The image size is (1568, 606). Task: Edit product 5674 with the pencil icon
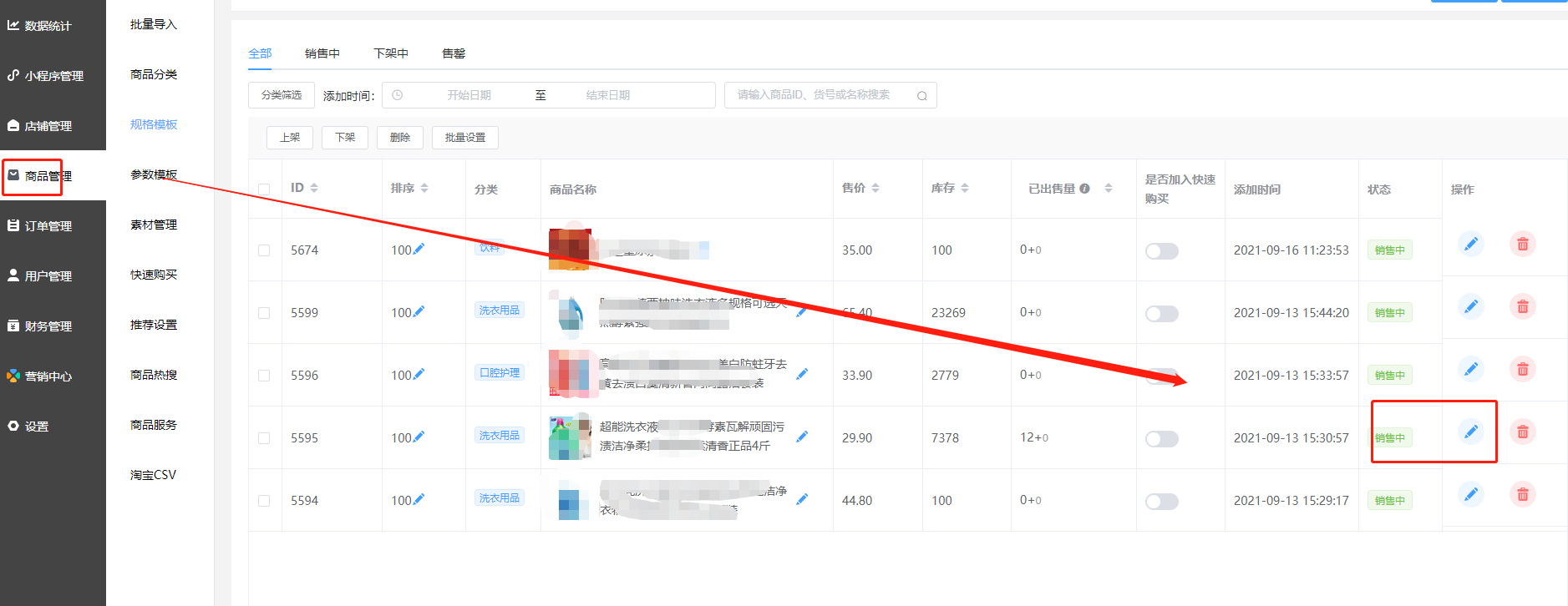(x=1471, y=244)
